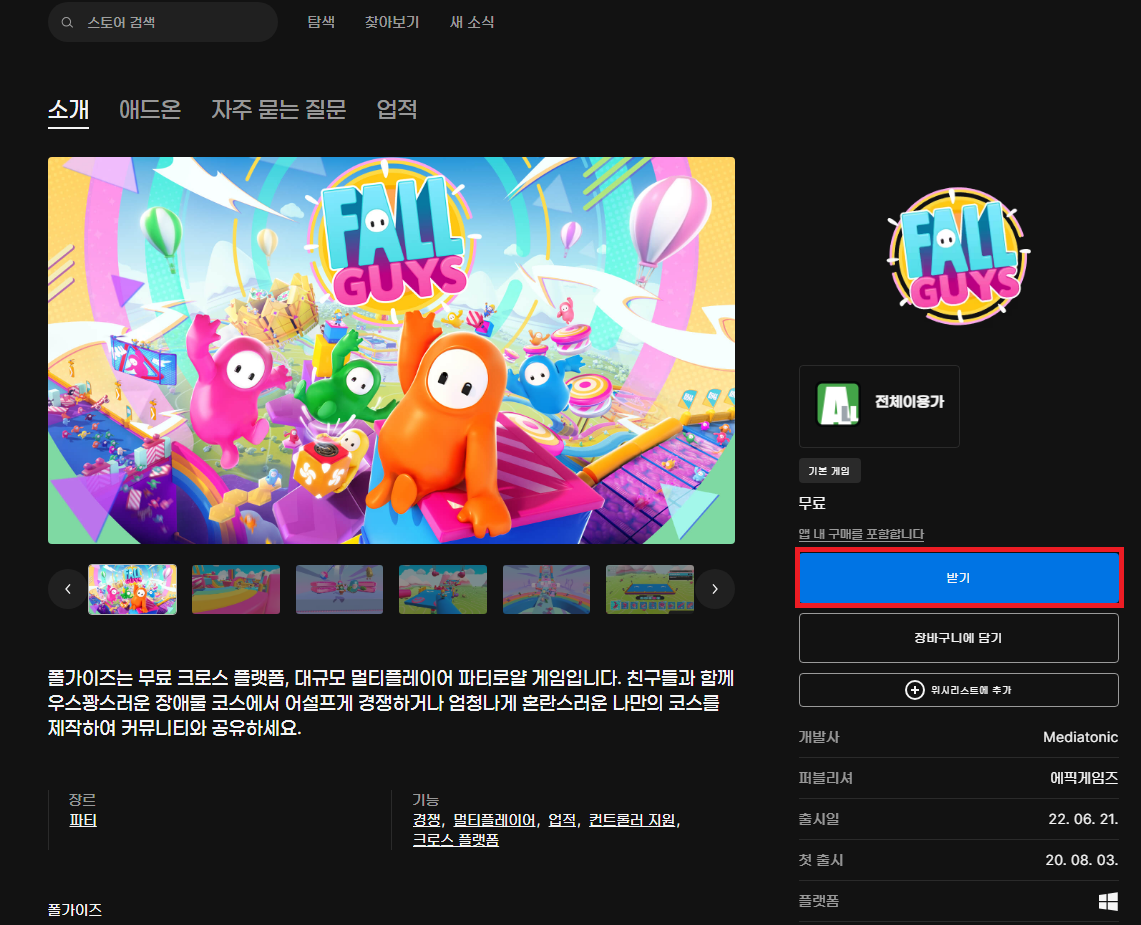Viewport: 1141px width, 925px height.
Task: Select the sixth thumbnail showing level editor
Action: (650, 589)
